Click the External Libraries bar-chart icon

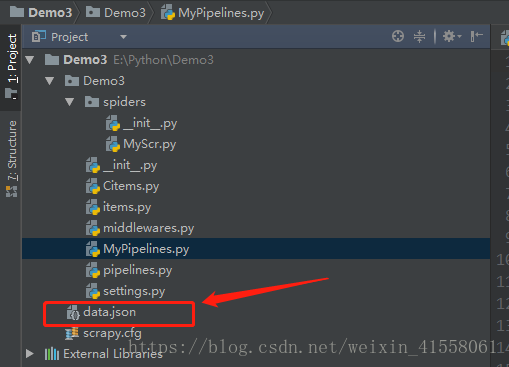(x=52, y=354)
